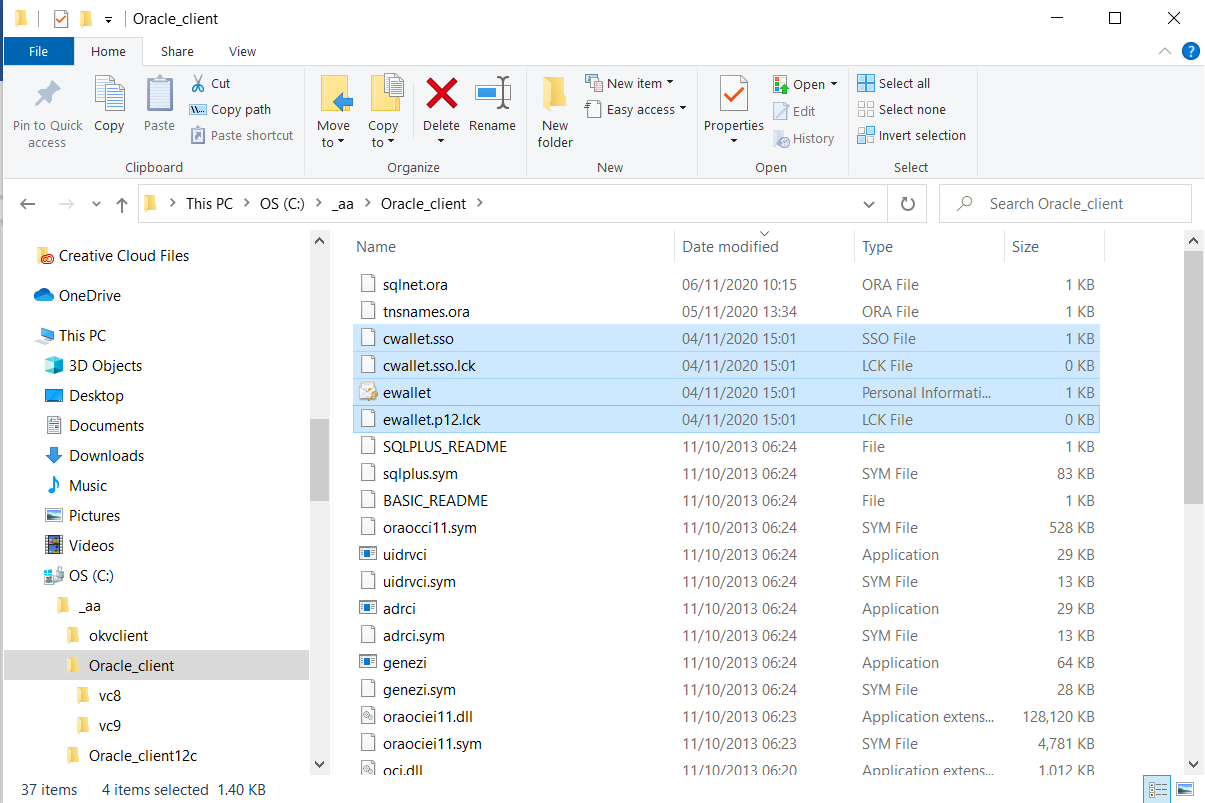Viewport: 1205px width, 803px height.
Task: Select 3D Objects in navigation pane
Action: pyautogui.click(x=94, y=366)
